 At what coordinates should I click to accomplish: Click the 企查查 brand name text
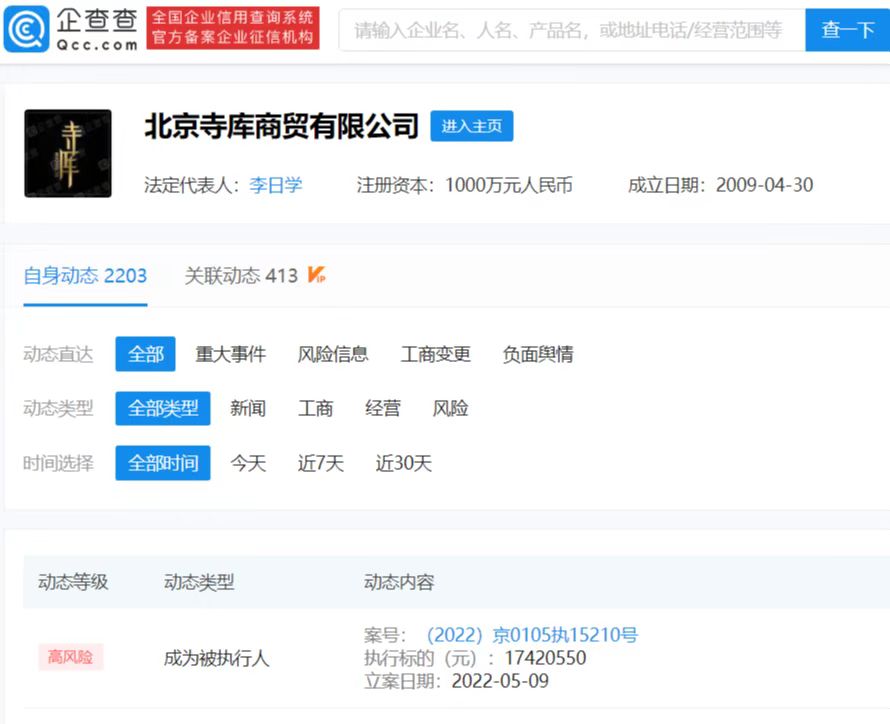(x=97, y=20)
